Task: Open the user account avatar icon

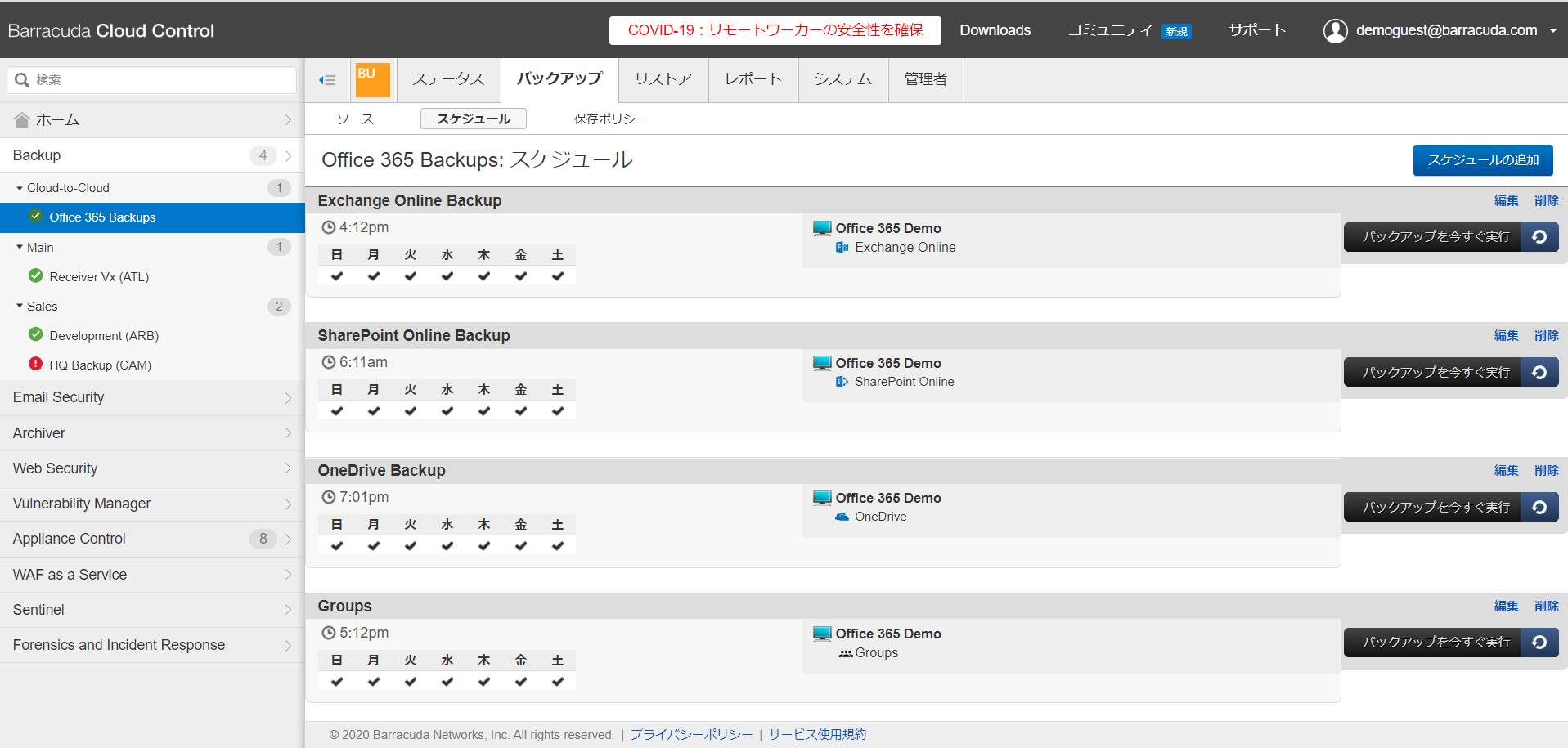Action: tap(1335, 30)
